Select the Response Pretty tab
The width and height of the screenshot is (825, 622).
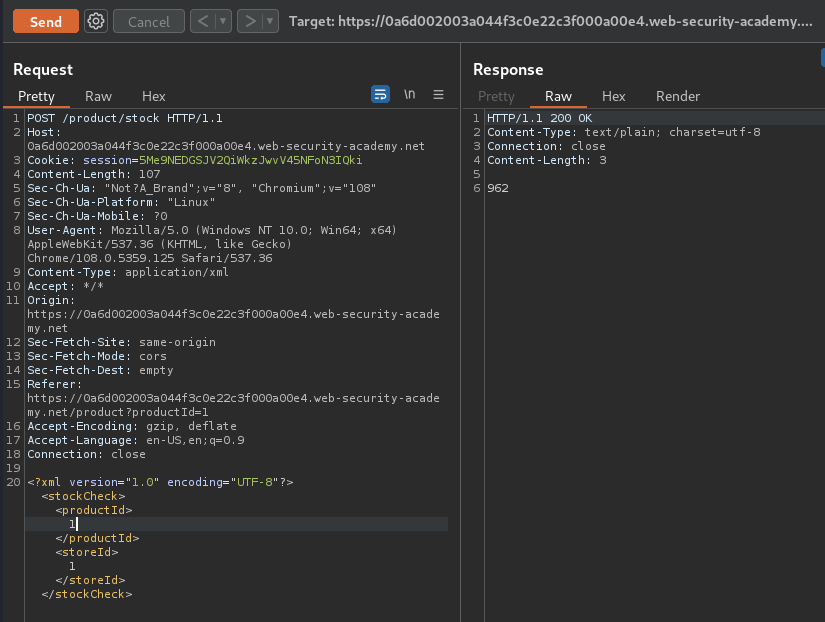496,96
